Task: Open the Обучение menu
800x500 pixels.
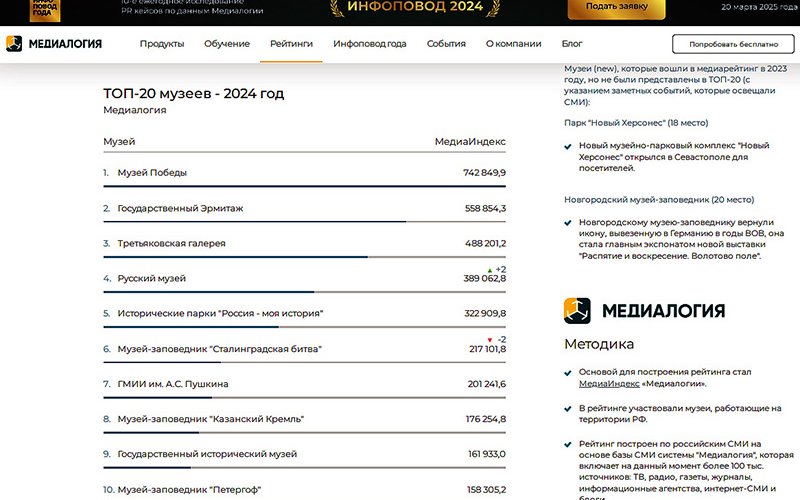Action: pos(227,44)
